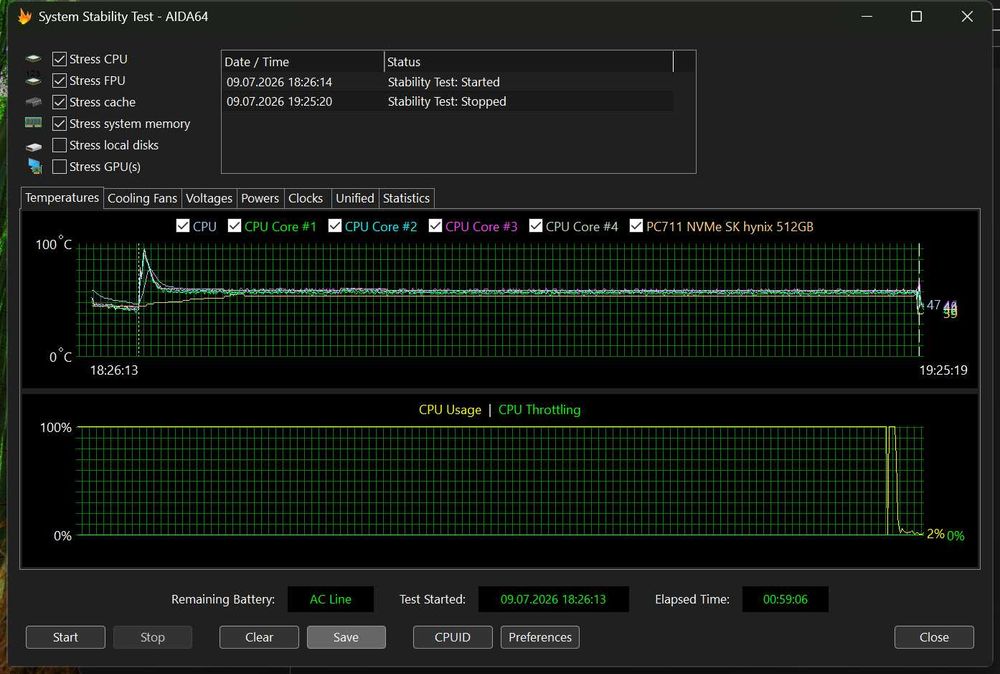Click the 19:25:19 graph end time label
Screen dimensions: 1000x674
pyautogui.click(x=943, y=370)
